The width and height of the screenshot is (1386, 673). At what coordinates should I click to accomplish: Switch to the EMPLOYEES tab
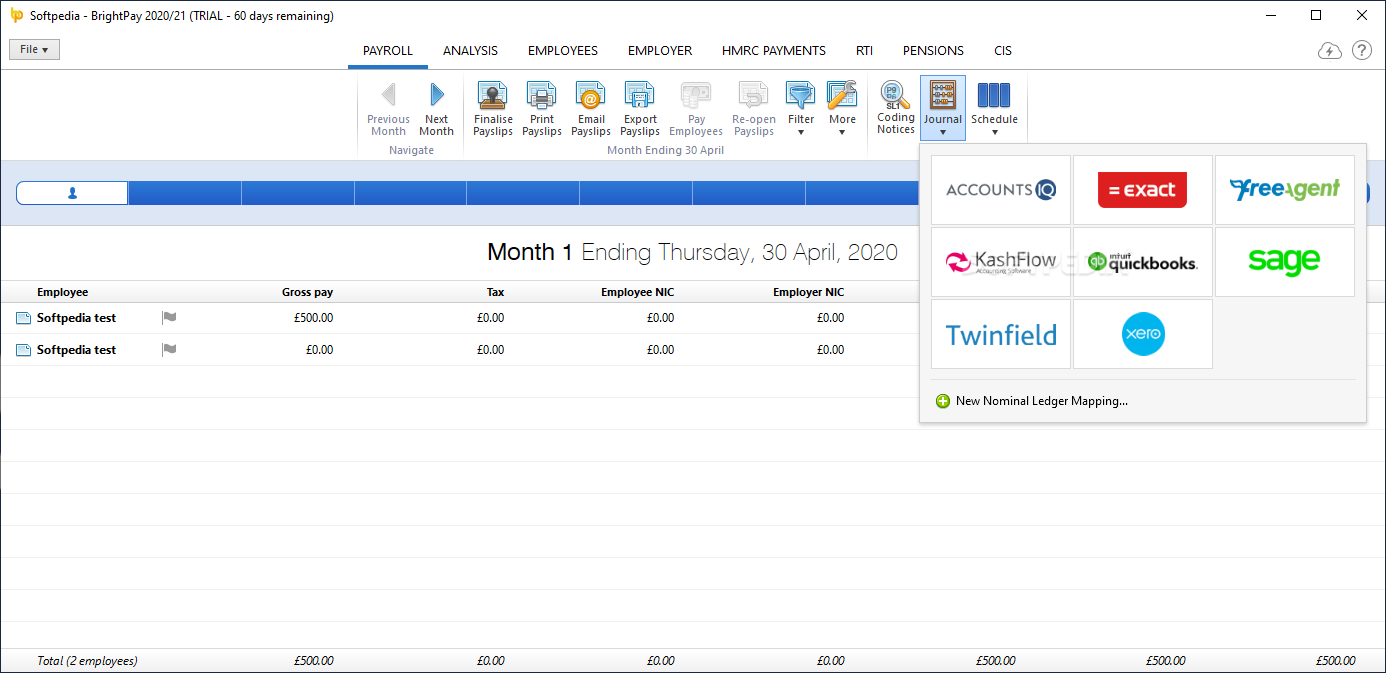(x=563, y=51)
